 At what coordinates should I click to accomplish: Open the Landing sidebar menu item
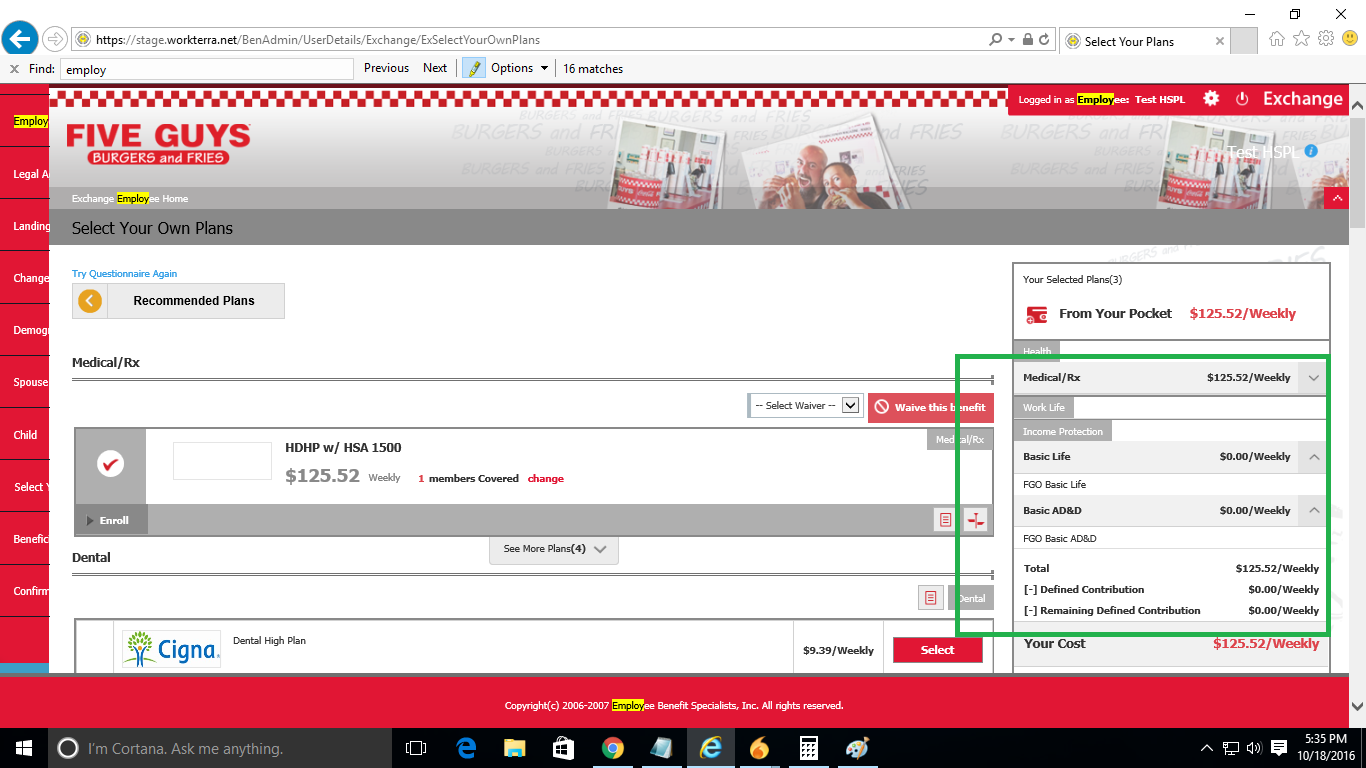(x=24, y=226)
